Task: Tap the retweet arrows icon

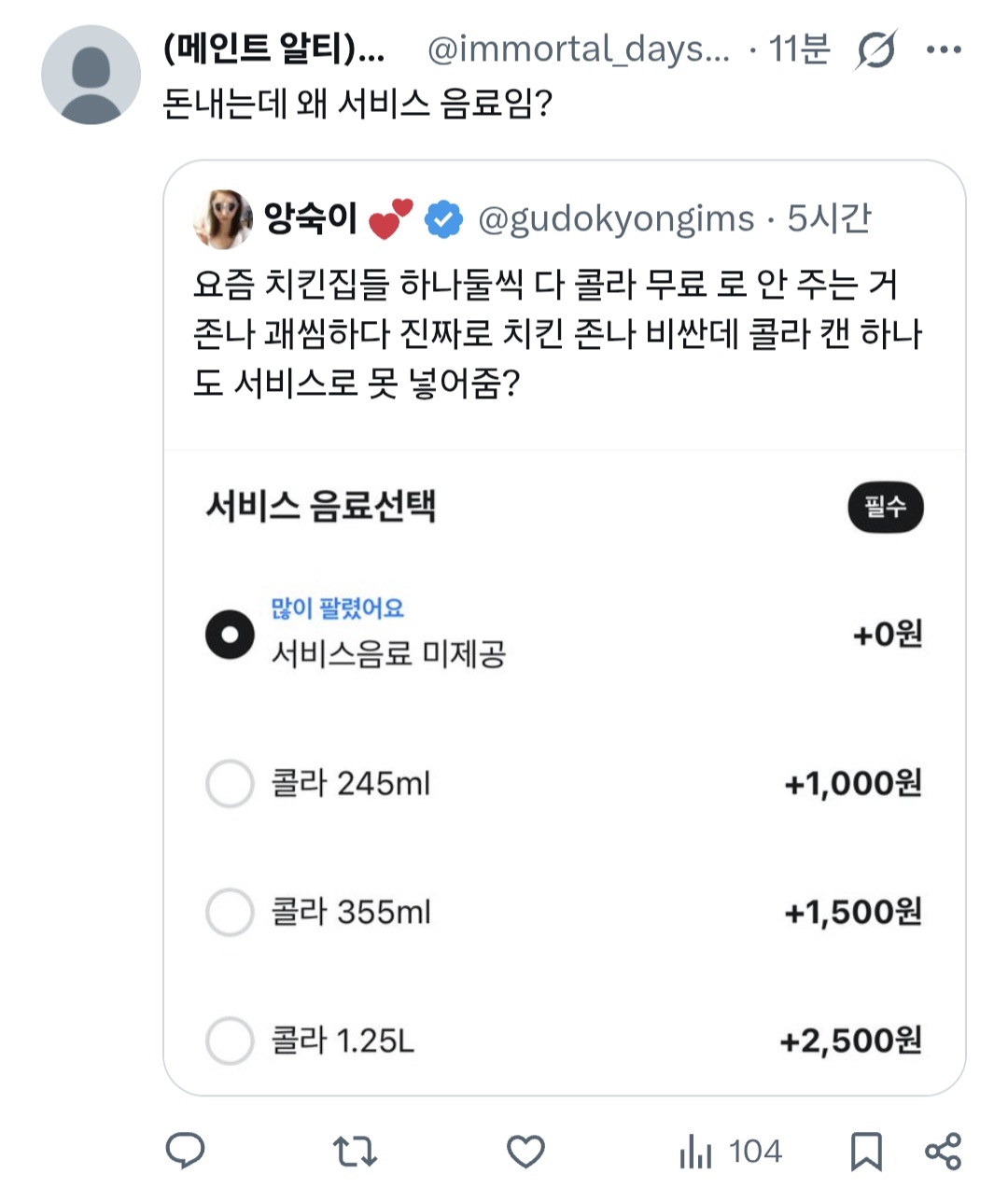Action: tap(356, 1152)
